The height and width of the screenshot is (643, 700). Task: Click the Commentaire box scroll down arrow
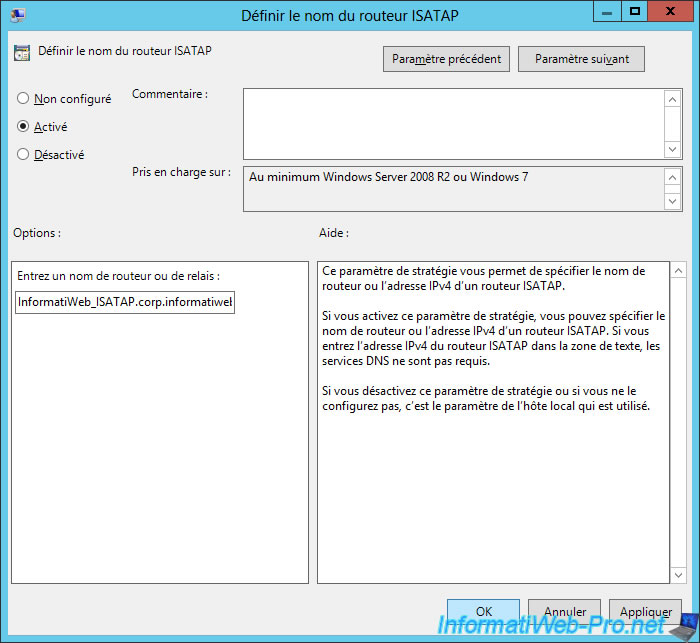click(x=672, y=149)
